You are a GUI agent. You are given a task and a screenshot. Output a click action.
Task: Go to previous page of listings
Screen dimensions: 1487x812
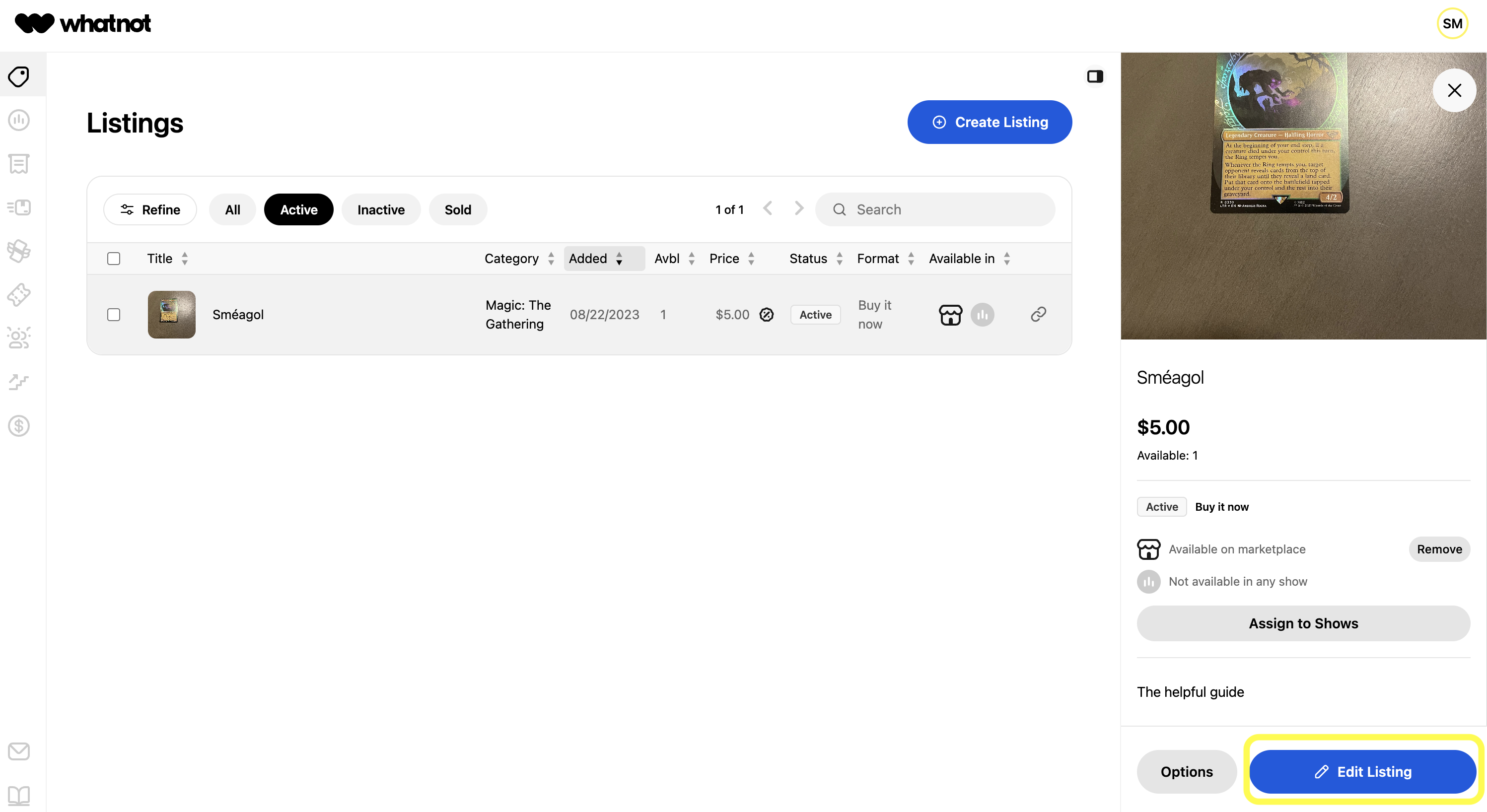[x=767, y=208]
